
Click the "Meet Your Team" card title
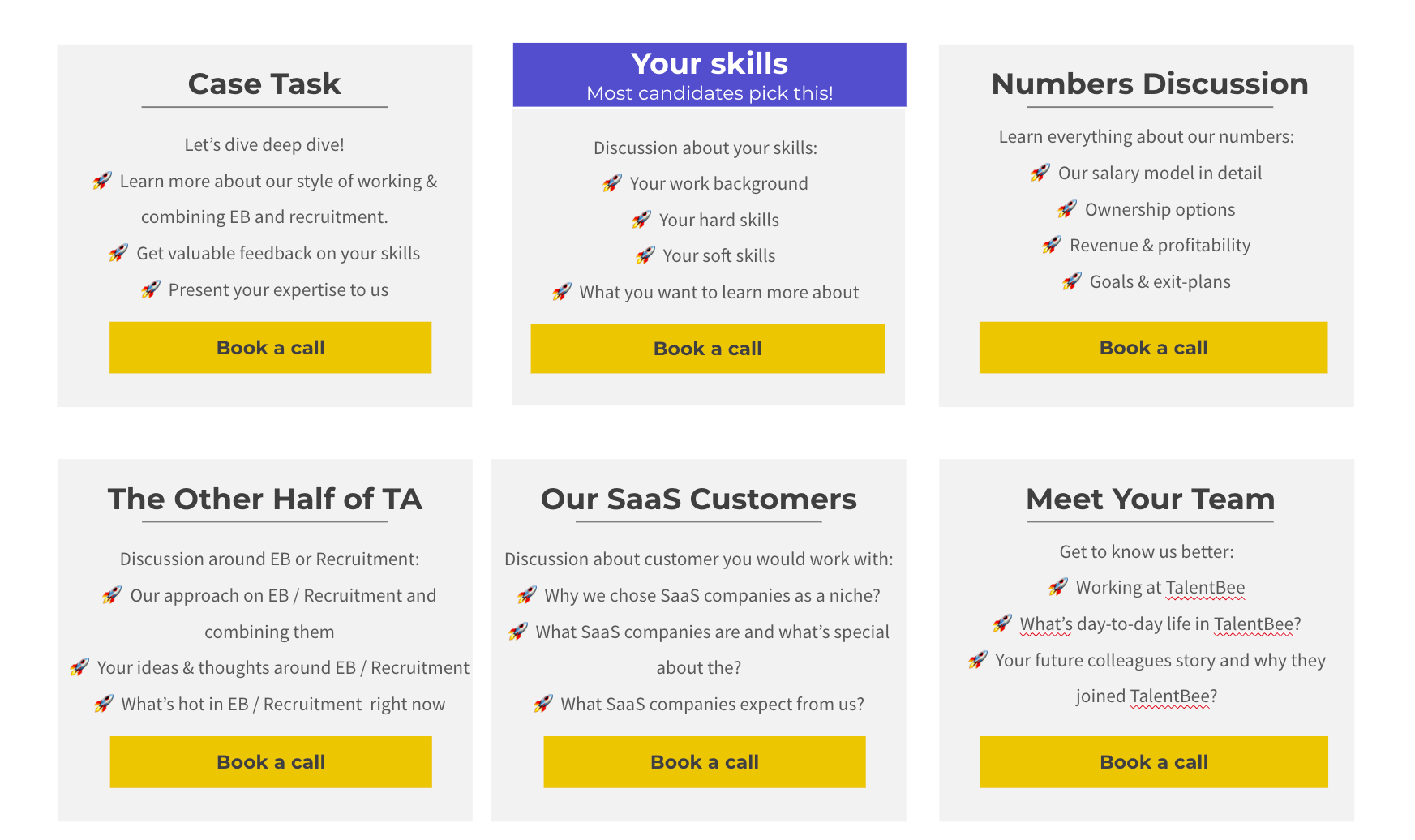[1151, 499]
